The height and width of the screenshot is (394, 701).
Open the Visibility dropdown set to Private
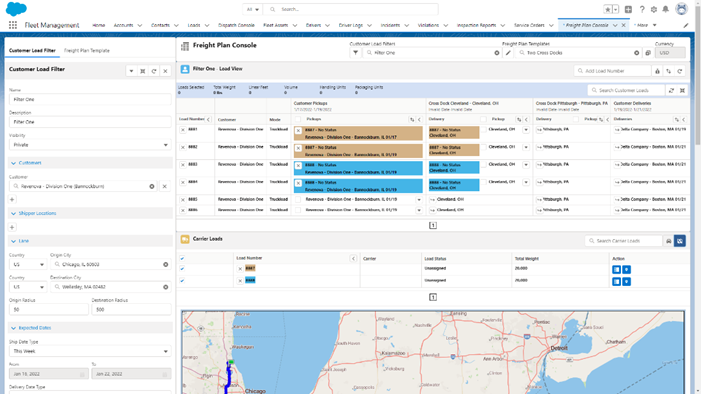tap(90, 145)
